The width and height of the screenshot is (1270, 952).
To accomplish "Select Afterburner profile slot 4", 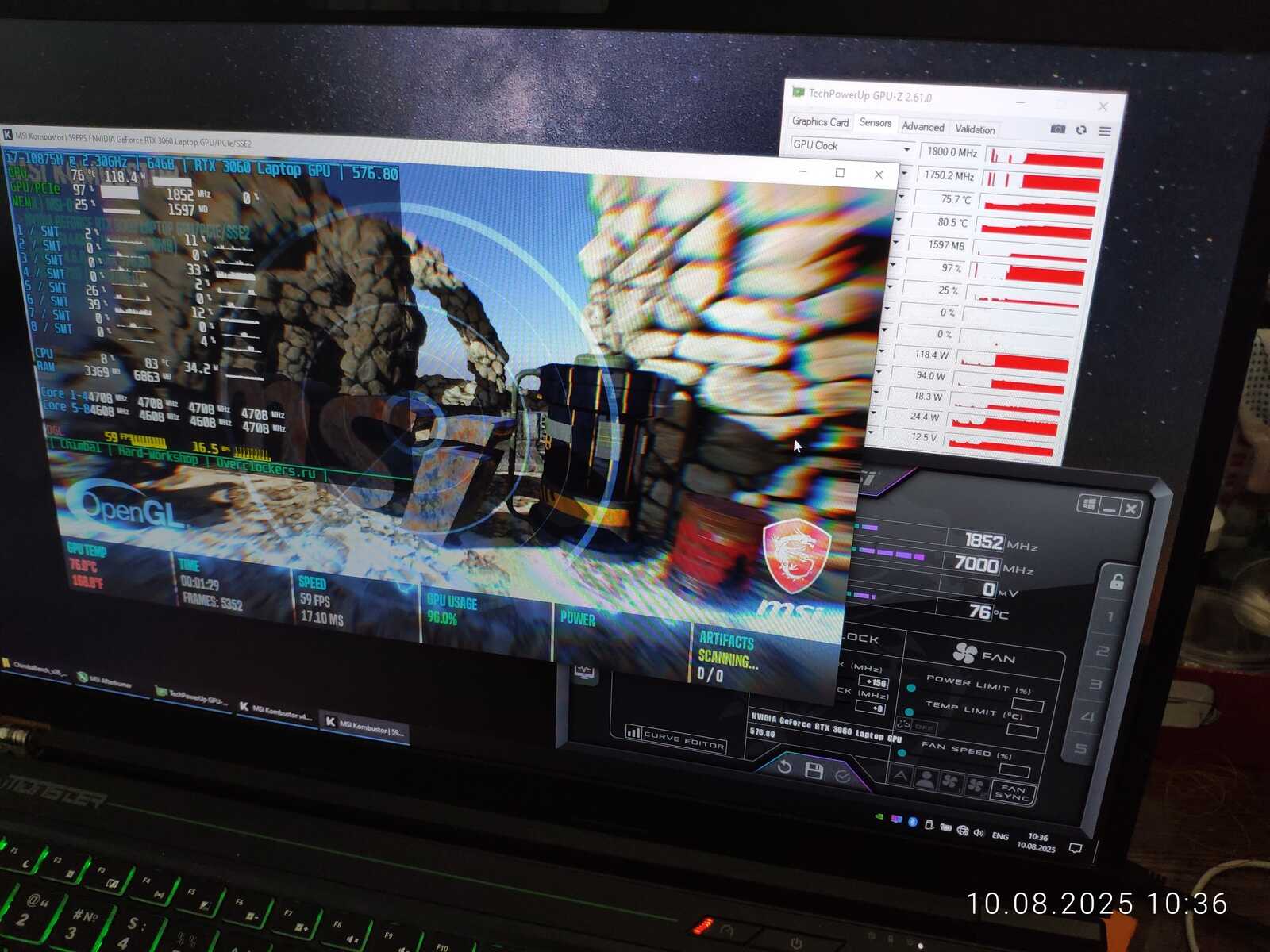I will tap(1087, 717).
